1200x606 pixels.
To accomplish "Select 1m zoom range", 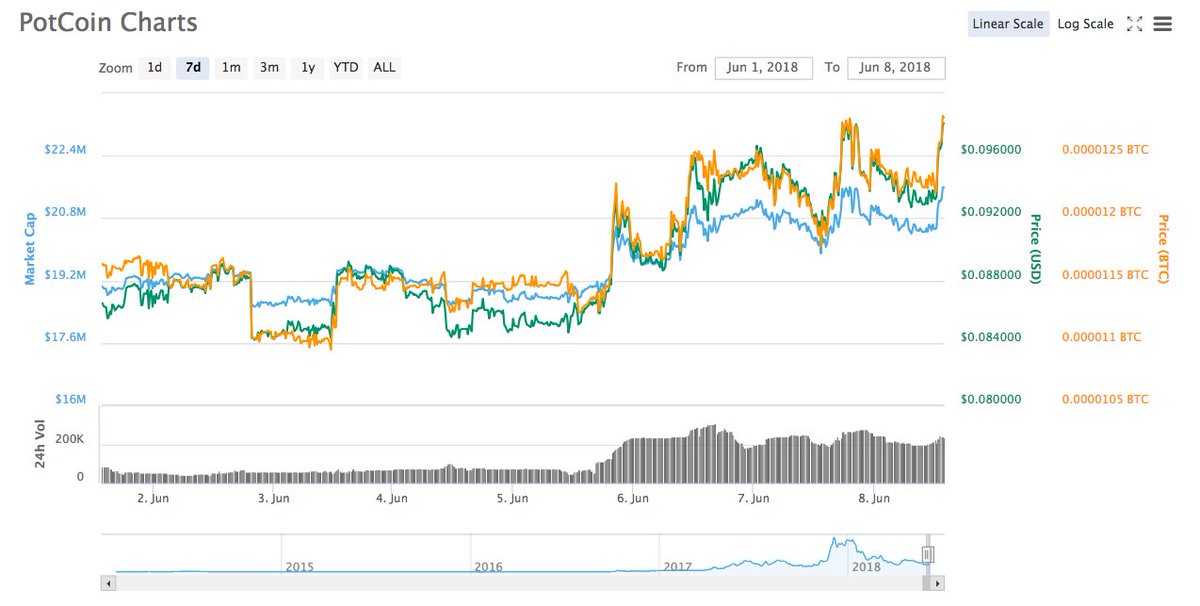I will point(231,68).
